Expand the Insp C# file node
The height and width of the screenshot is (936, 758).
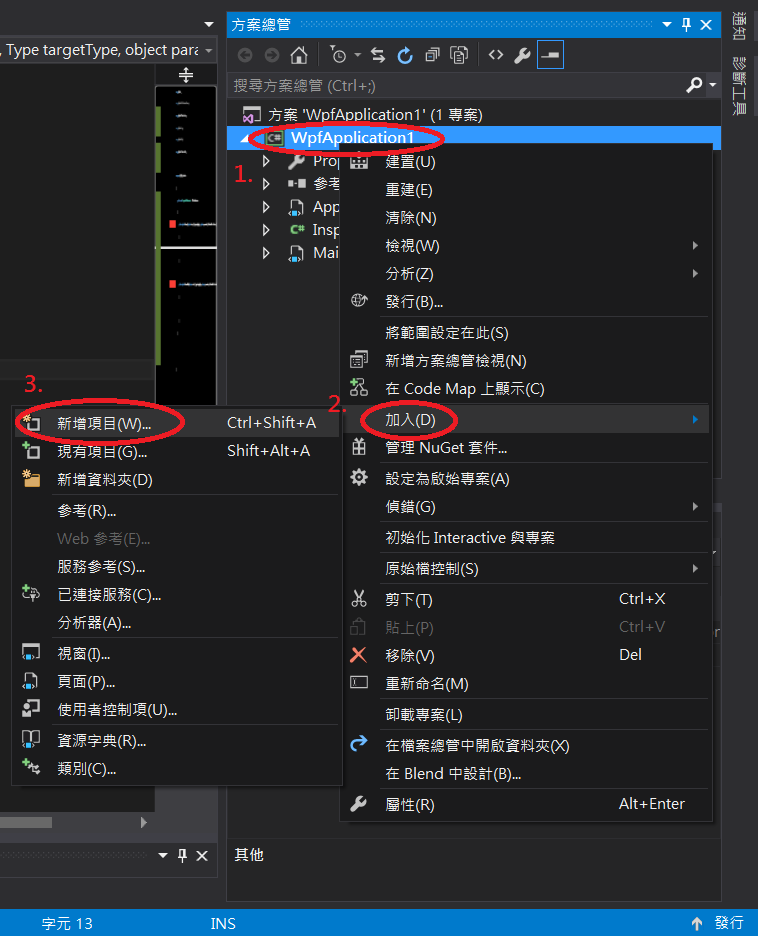coord(266,230)
